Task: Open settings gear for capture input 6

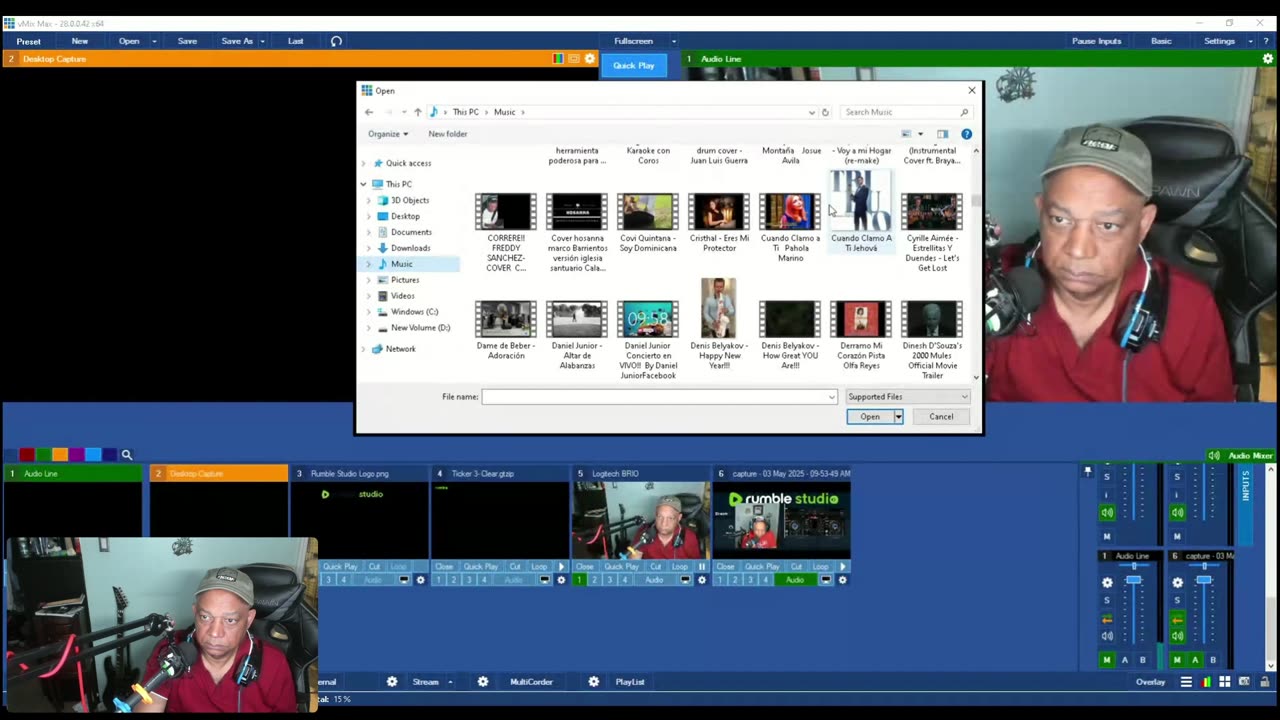Action: point(842,580)
